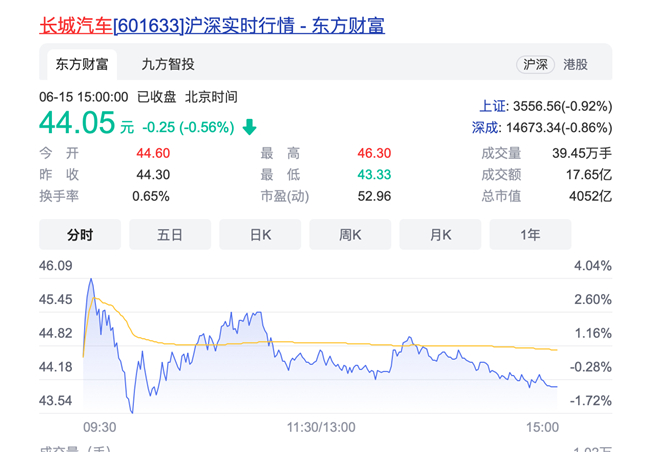
Task: Open the 深成 index link
Action: coord(485,127)
